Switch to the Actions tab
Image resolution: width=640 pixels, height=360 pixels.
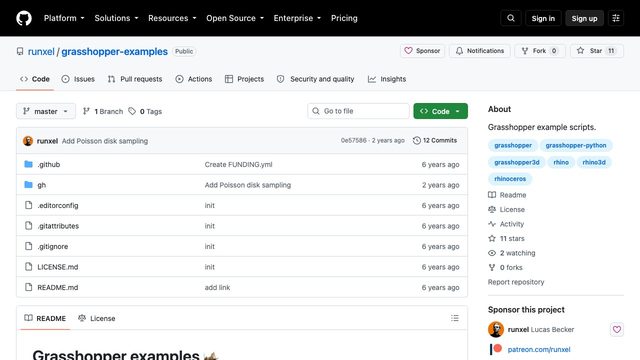pos(194,79)
